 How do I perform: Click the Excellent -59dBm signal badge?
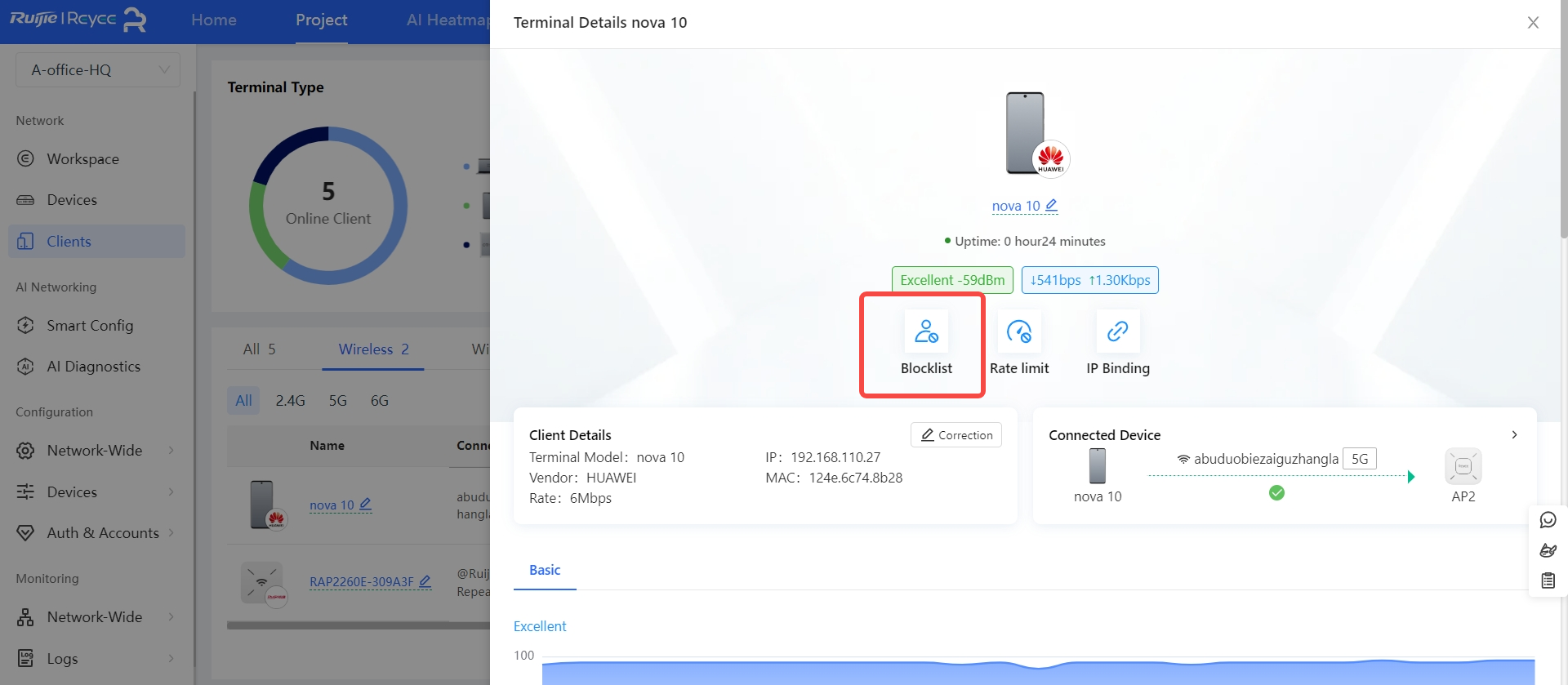pos(952,280)
